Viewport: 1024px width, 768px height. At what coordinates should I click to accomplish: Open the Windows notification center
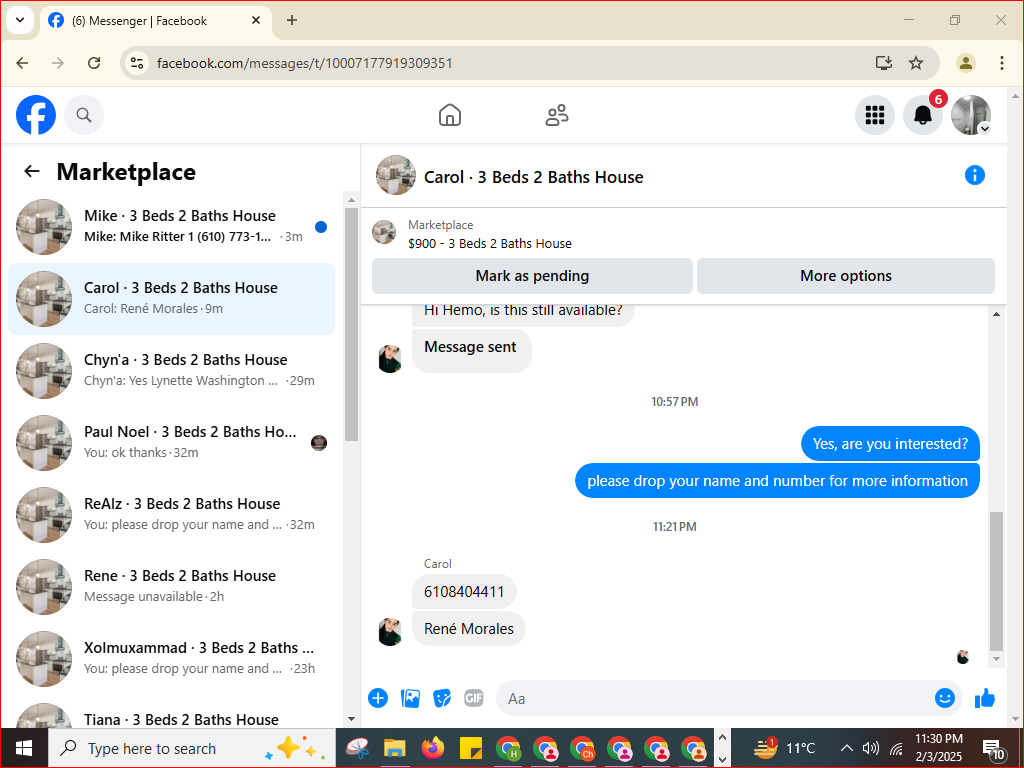point(993,750)
